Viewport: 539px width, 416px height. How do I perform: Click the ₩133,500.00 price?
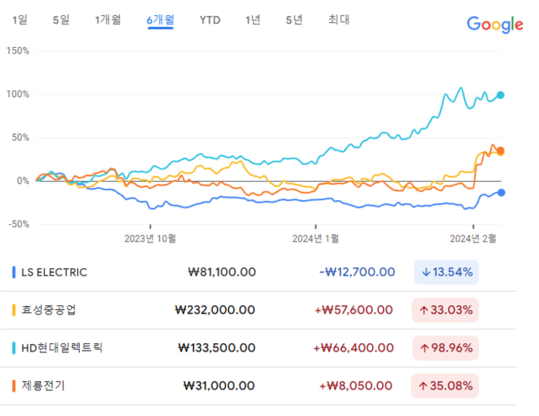point(217,348)
